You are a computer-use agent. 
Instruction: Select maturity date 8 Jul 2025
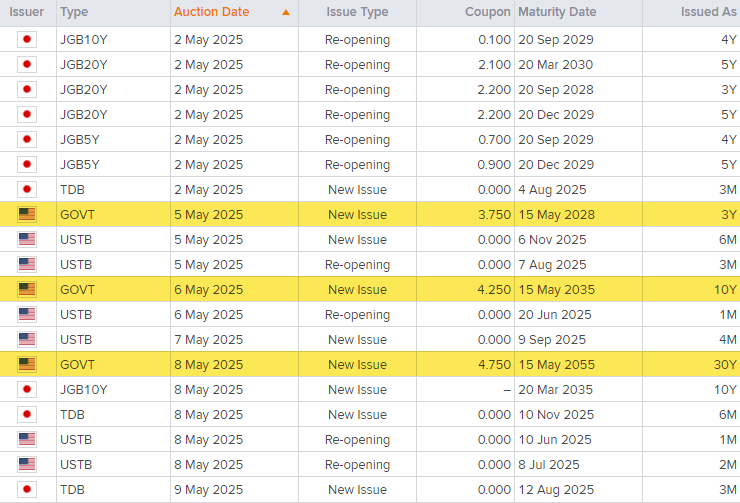pyautogui.click(x=548, y=465)
